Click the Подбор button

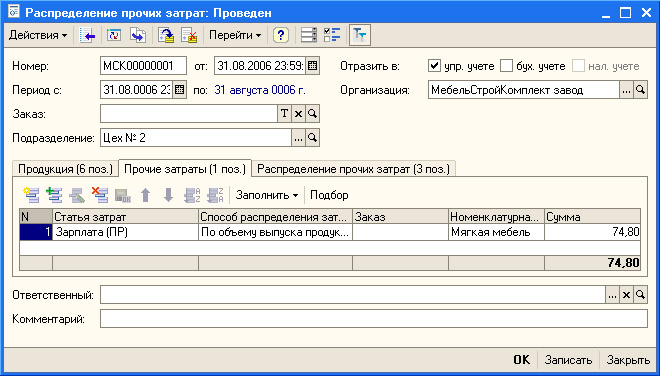(329, 195)
